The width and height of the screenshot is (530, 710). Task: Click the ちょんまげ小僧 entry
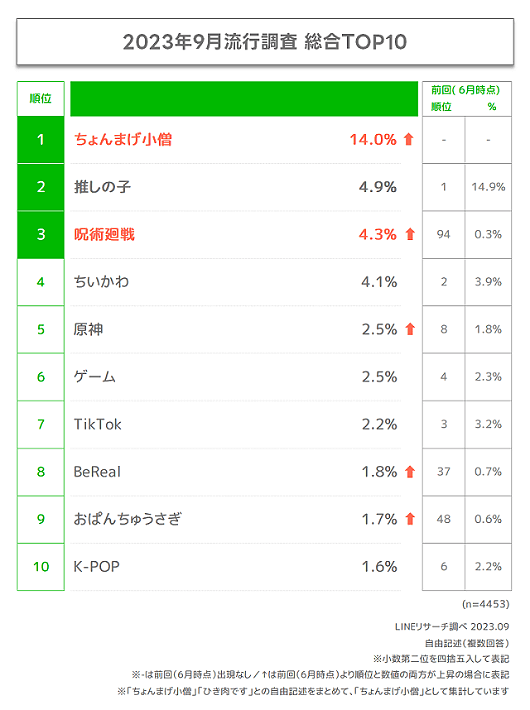123,139
